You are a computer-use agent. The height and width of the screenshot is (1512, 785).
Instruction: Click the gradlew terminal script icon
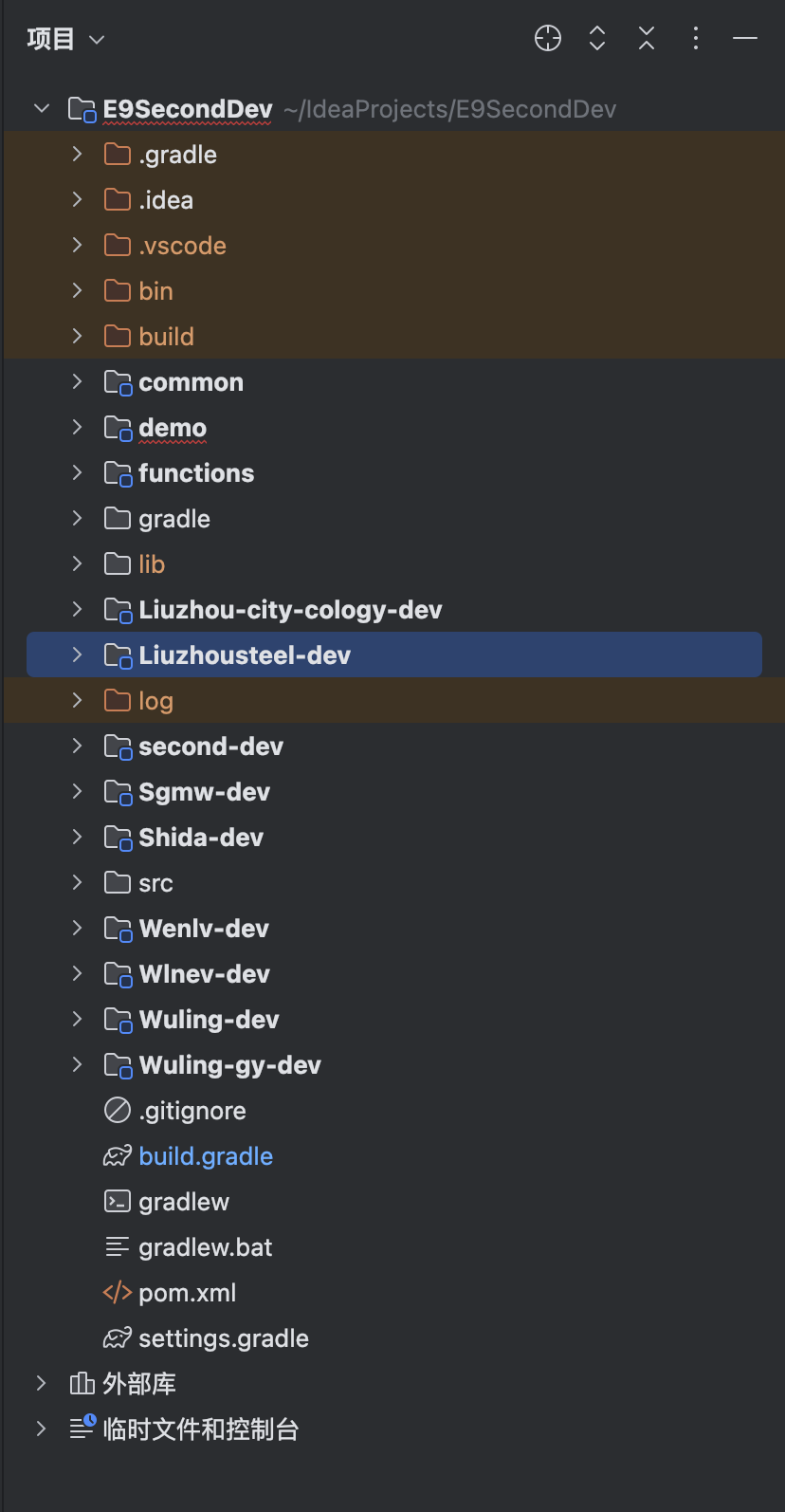click(x=118, y=1202)
